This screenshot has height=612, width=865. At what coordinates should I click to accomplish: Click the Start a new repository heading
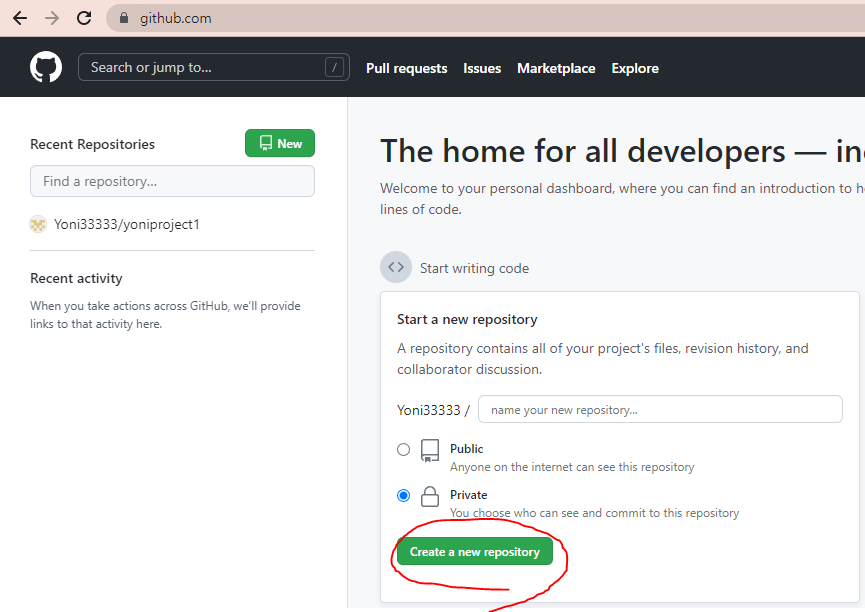pyautogui.click(x=467, y=320)
